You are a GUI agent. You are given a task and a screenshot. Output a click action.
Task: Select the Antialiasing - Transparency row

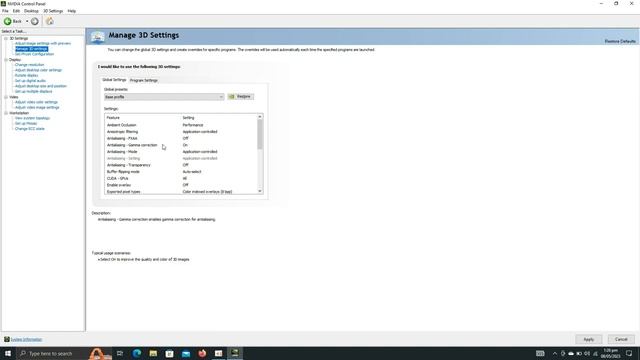point(181,165)
